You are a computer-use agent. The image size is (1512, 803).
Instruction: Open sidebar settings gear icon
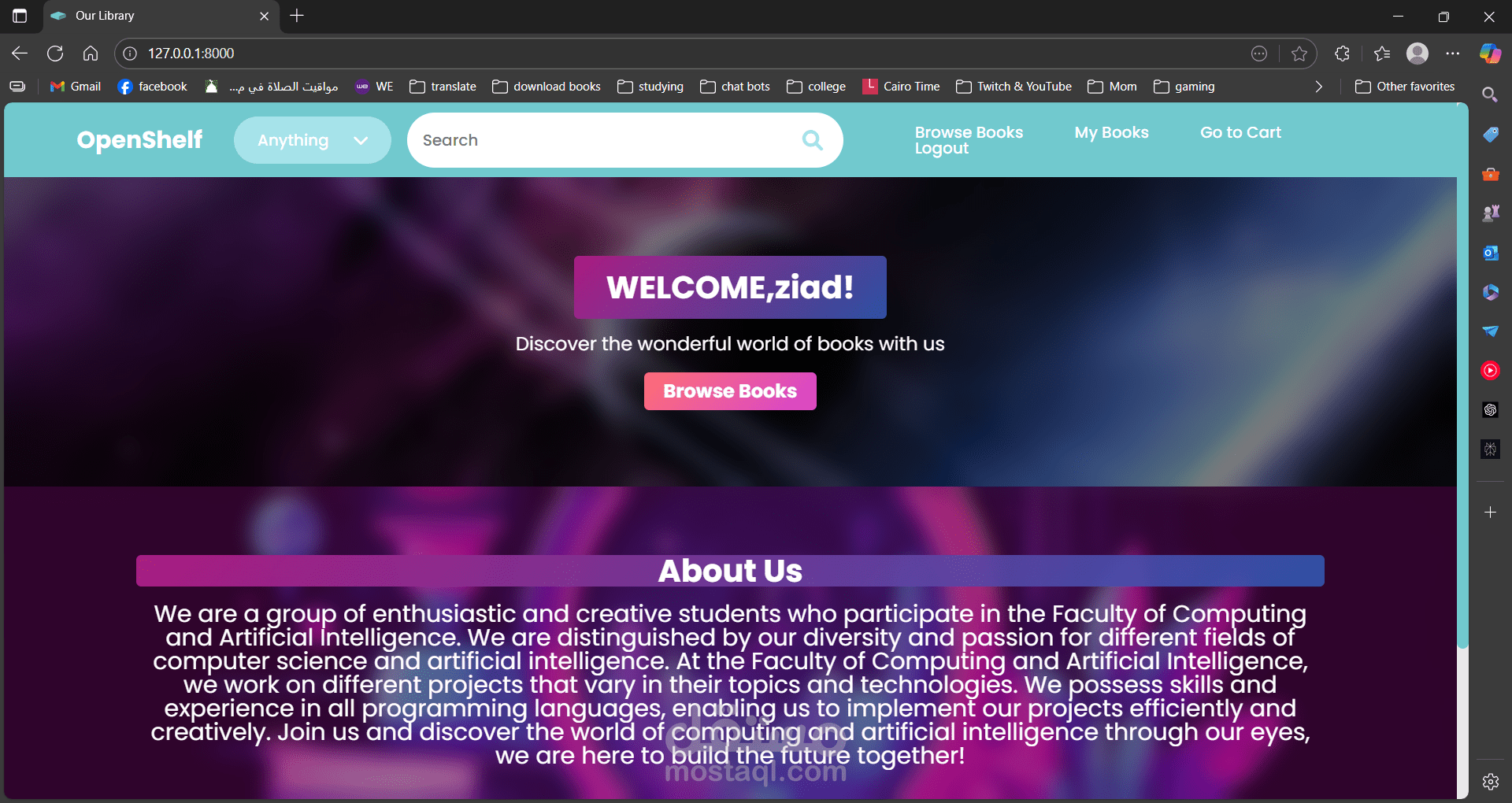point(1490,782)
